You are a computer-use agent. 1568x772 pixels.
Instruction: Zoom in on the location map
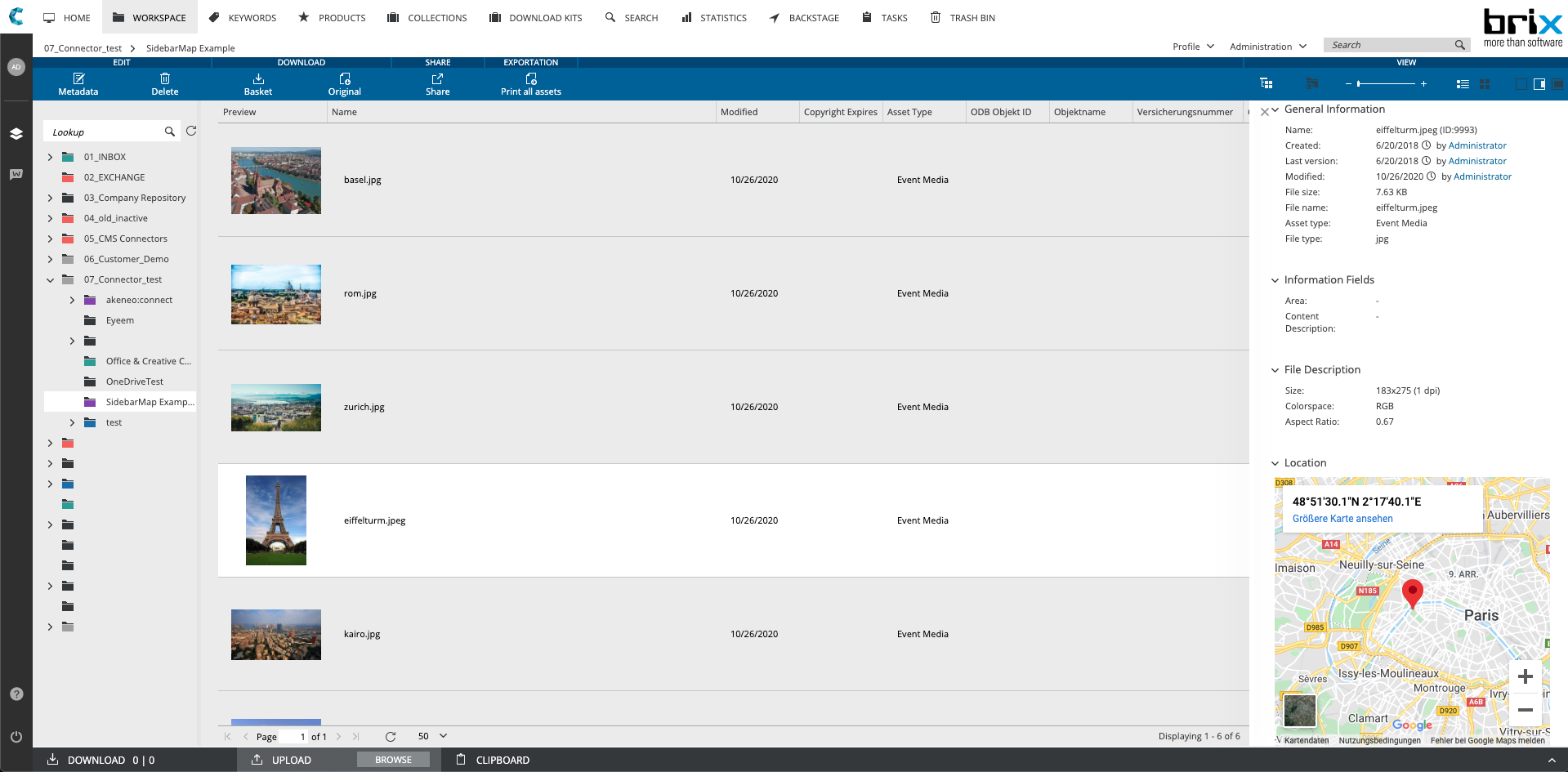click(x=1525, y=676)
